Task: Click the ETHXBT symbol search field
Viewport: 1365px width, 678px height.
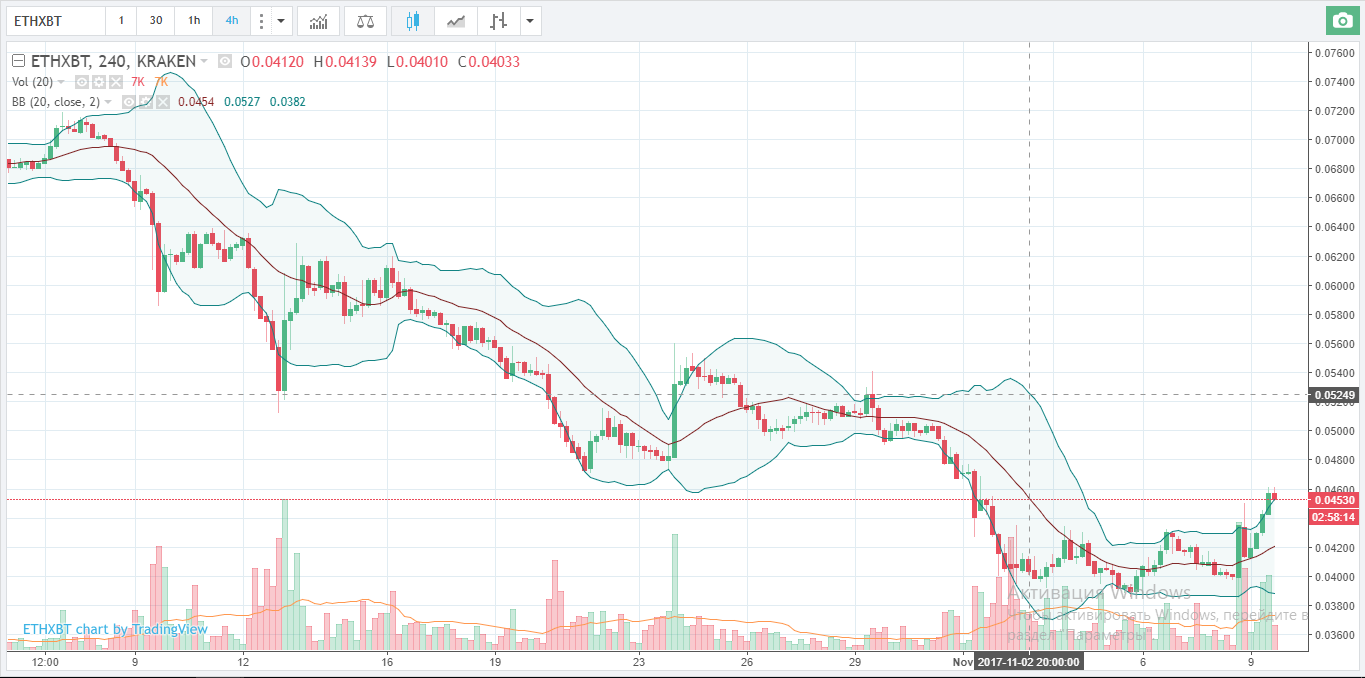Action: pyautogui.click(x=55, y=21)
